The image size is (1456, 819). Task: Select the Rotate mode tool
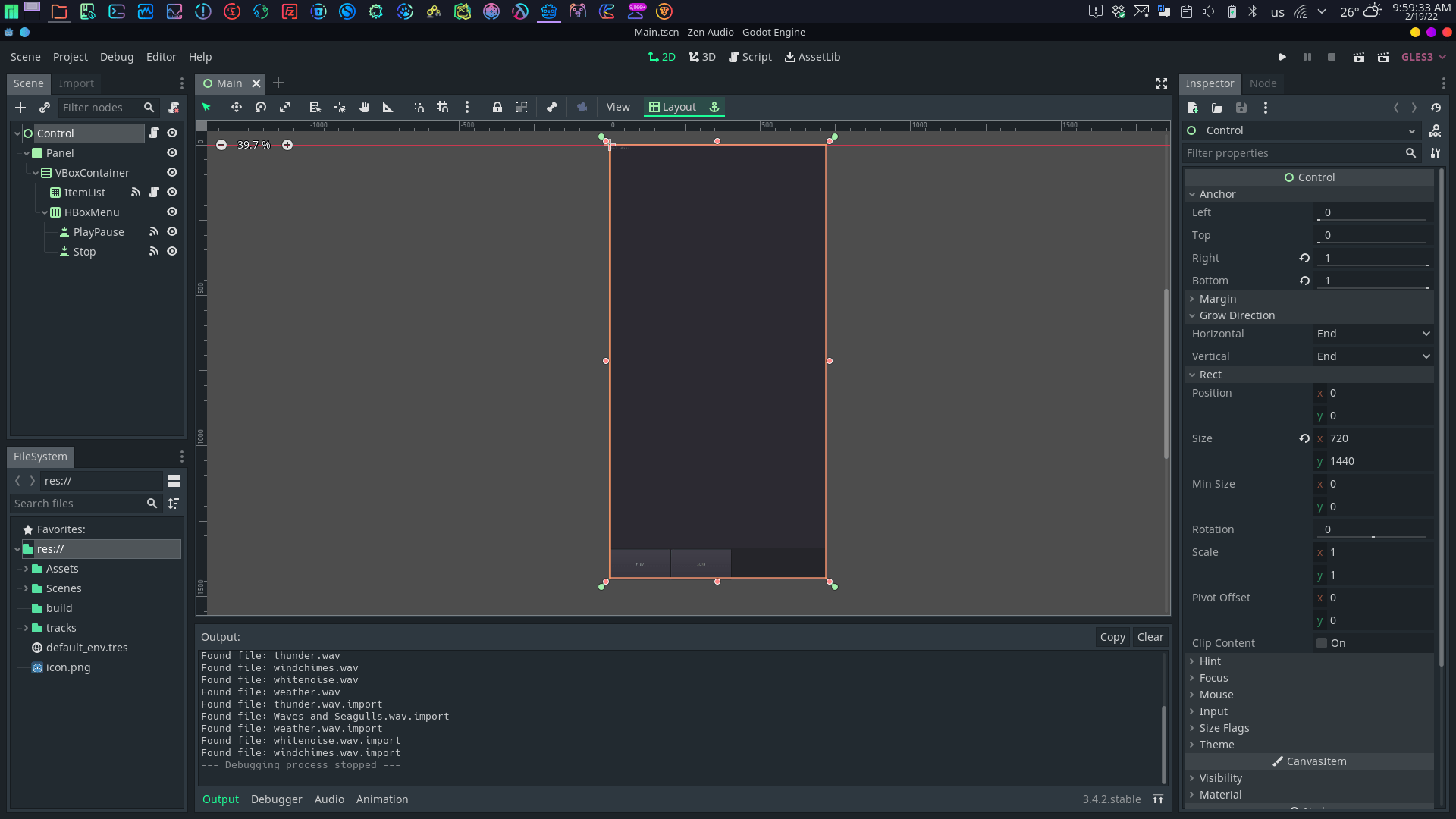click(x=260, y=107)
